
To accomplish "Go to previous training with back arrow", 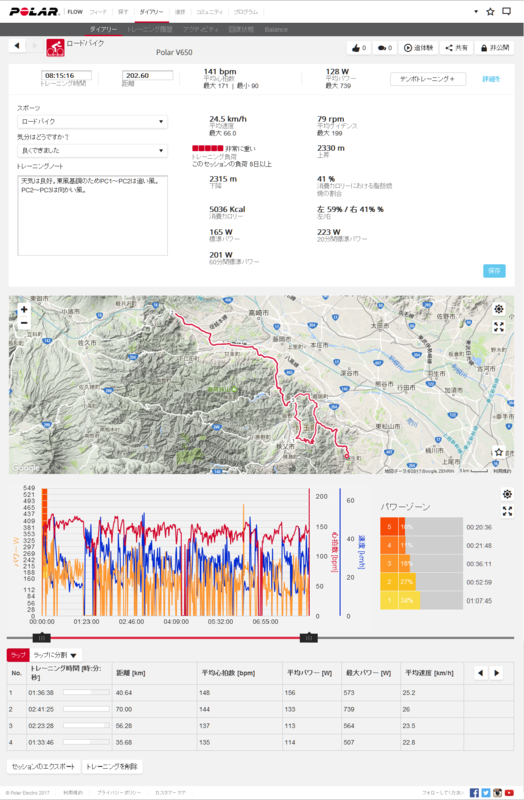I will tap(17, 46).
